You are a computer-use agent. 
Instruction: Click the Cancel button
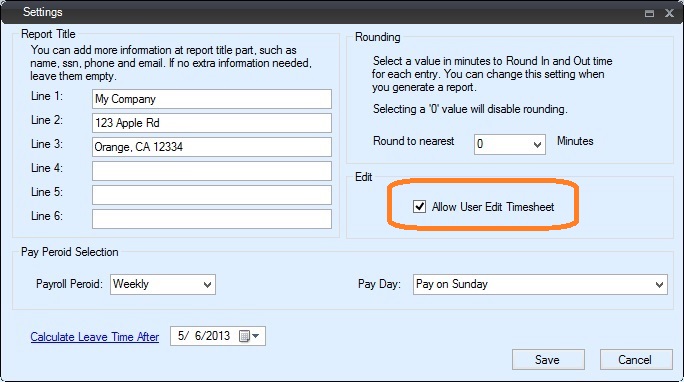pyautogui.click(x=636, y=360)
